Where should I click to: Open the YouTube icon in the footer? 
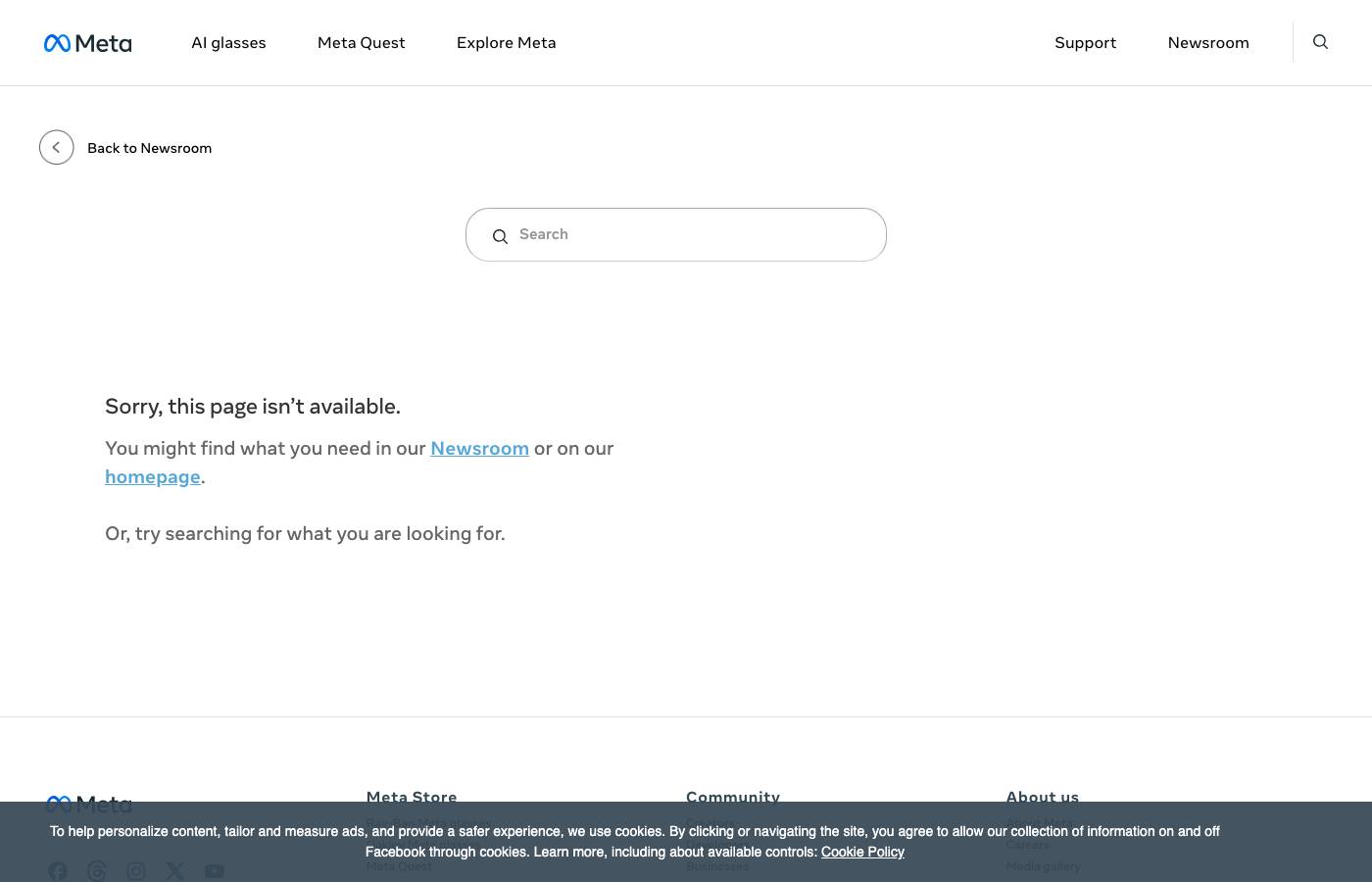point(215,871)
